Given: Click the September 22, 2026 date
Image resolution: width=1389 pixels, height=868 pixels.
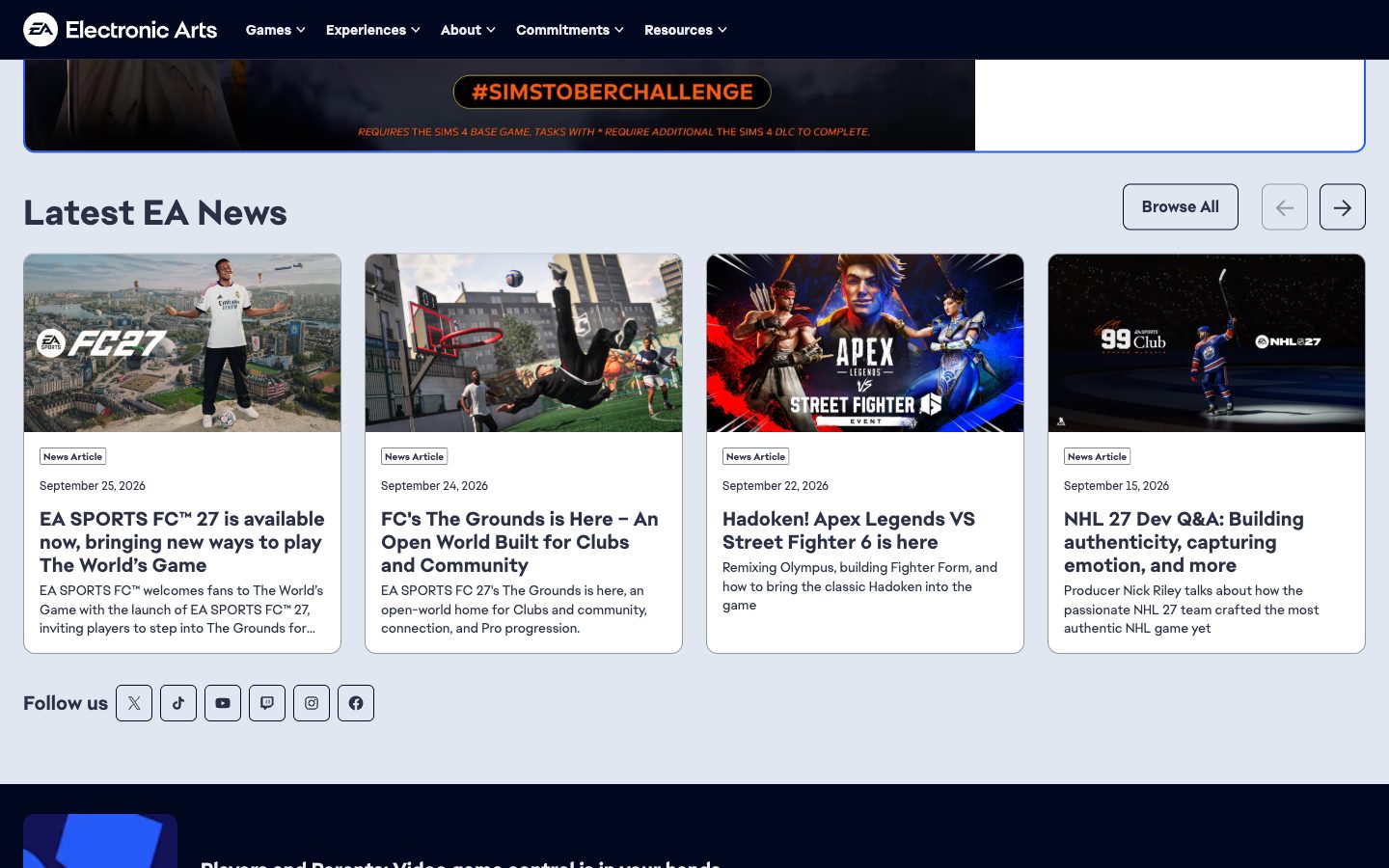Looking at the screenshot, I should point(776,486).
